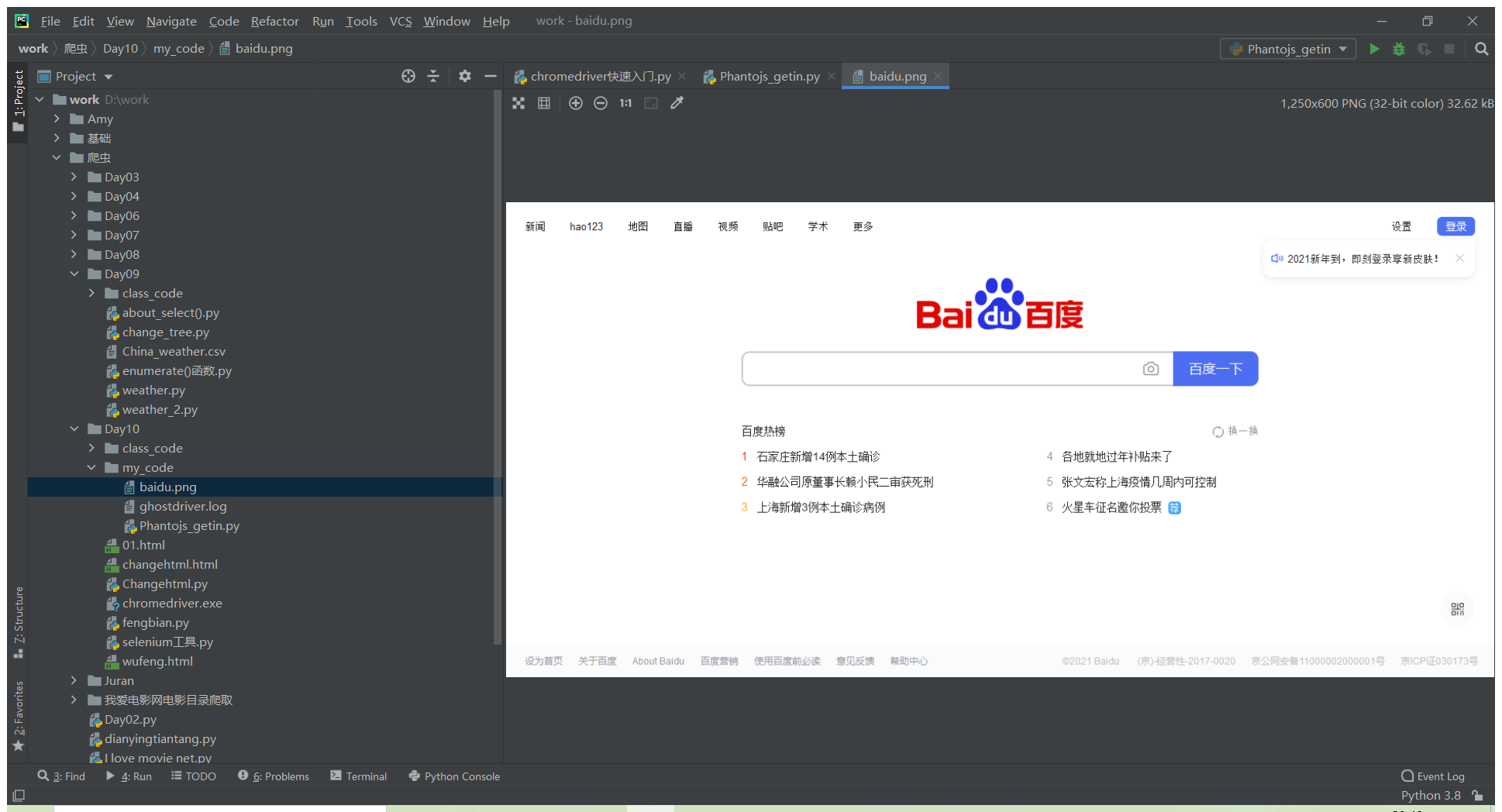Close the baidu.png tab
This screenshot has height=812, width=1502.
938,76
